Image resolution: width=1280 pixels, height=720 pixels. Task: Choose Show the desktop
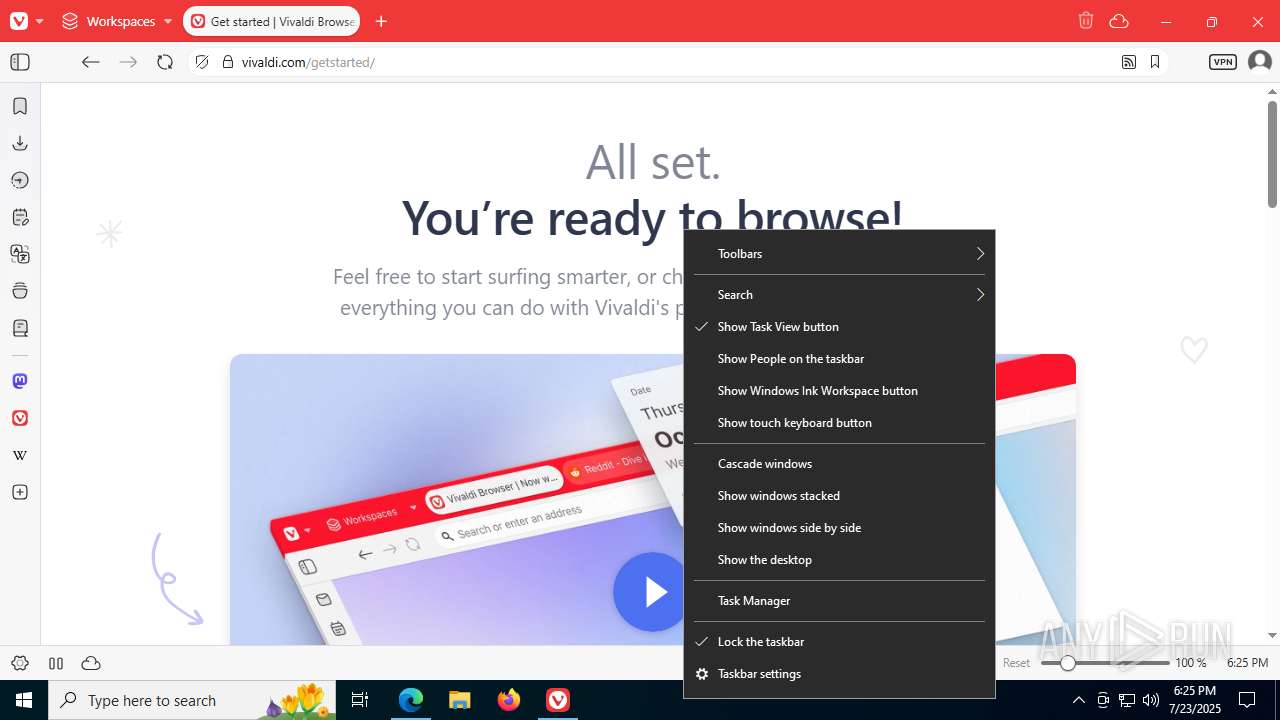(839, 560)
